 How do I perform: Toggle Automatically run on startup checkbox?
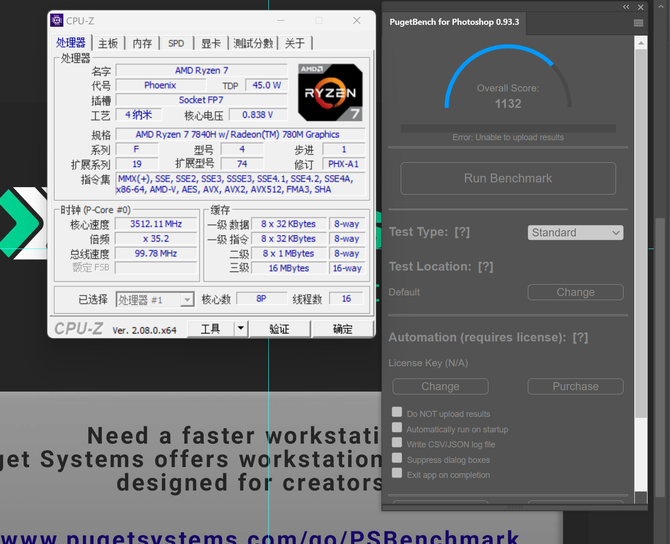[x=397, y=428]
